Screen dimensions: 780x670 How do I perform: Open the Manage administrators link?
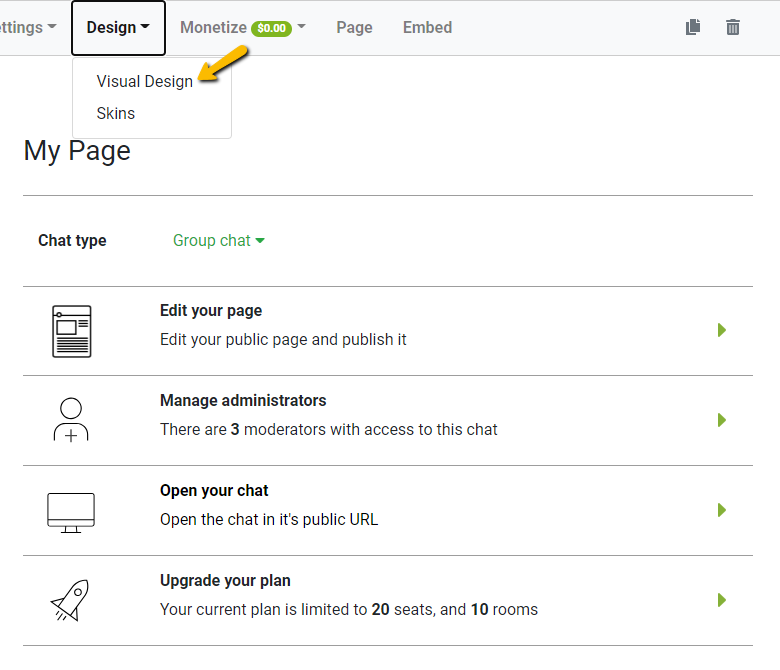click(243, 400)
